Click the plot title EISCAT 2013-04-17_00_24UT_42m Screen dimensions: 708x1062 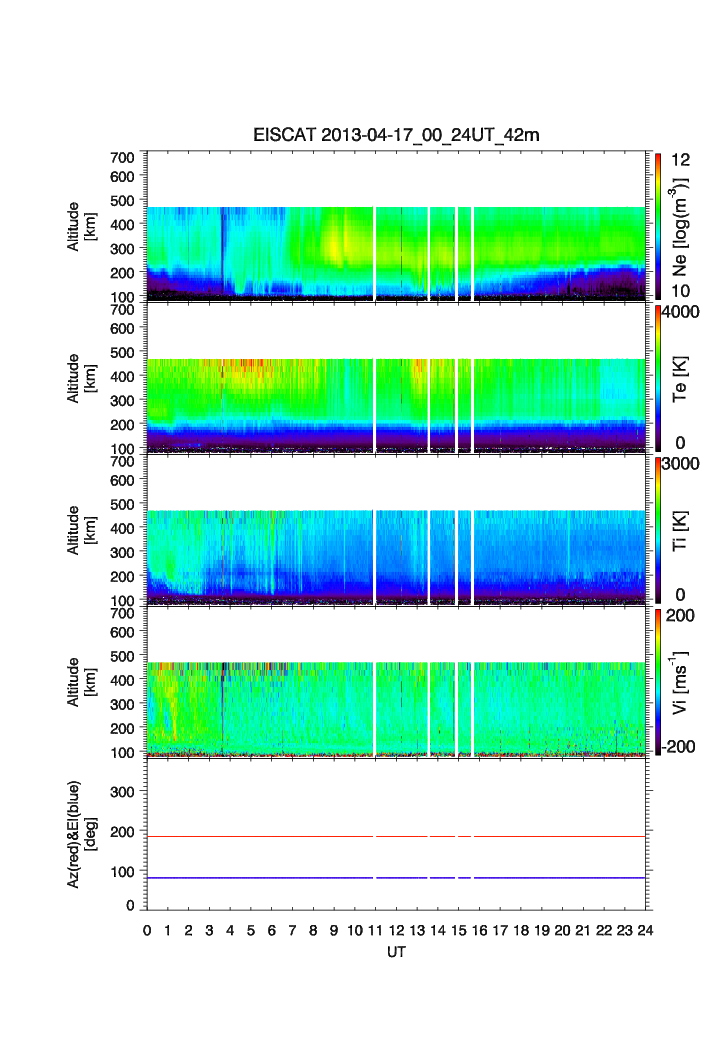[396, 135]
